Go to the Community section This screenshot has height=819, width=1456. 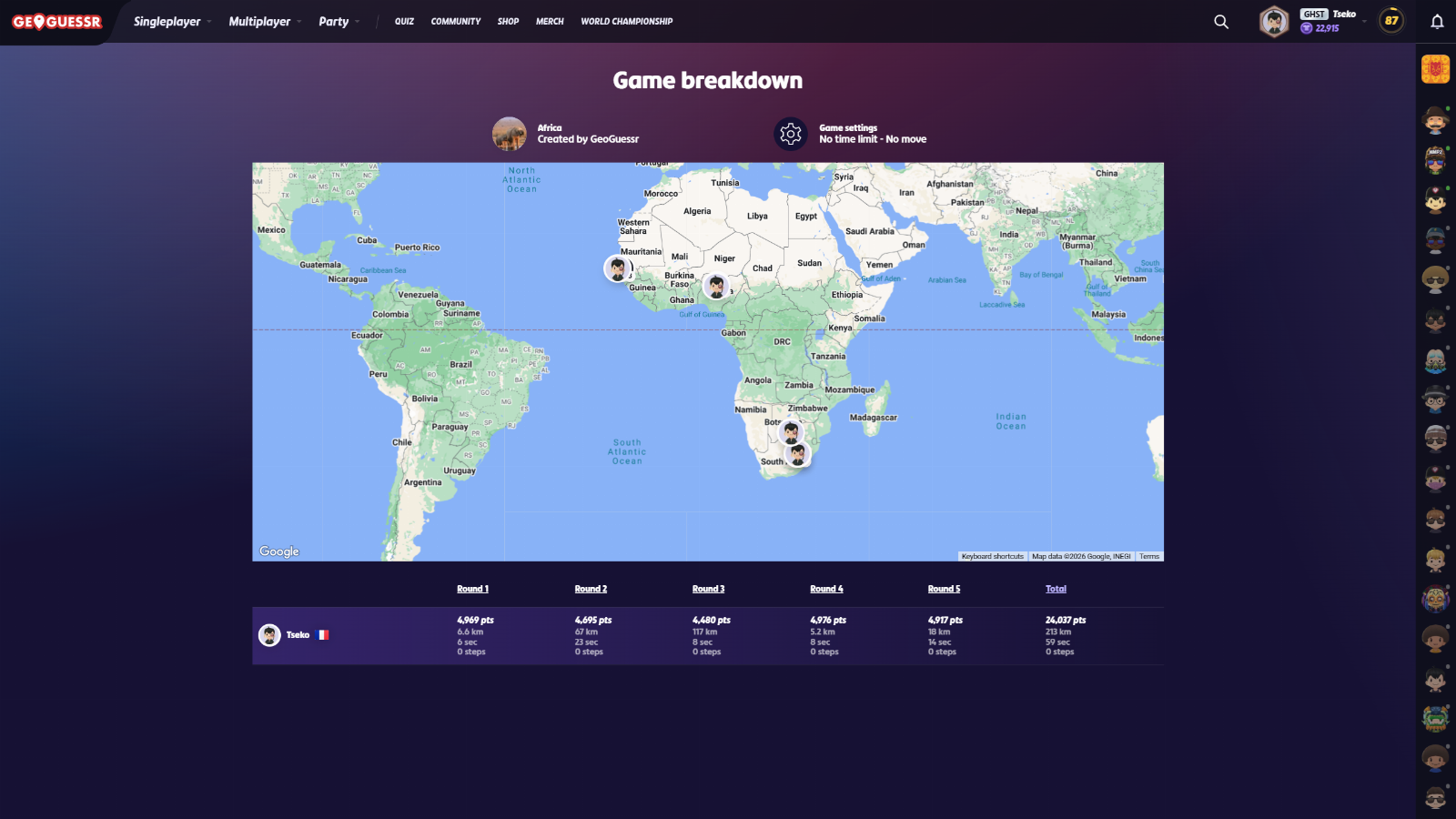[x=456, y=22]
